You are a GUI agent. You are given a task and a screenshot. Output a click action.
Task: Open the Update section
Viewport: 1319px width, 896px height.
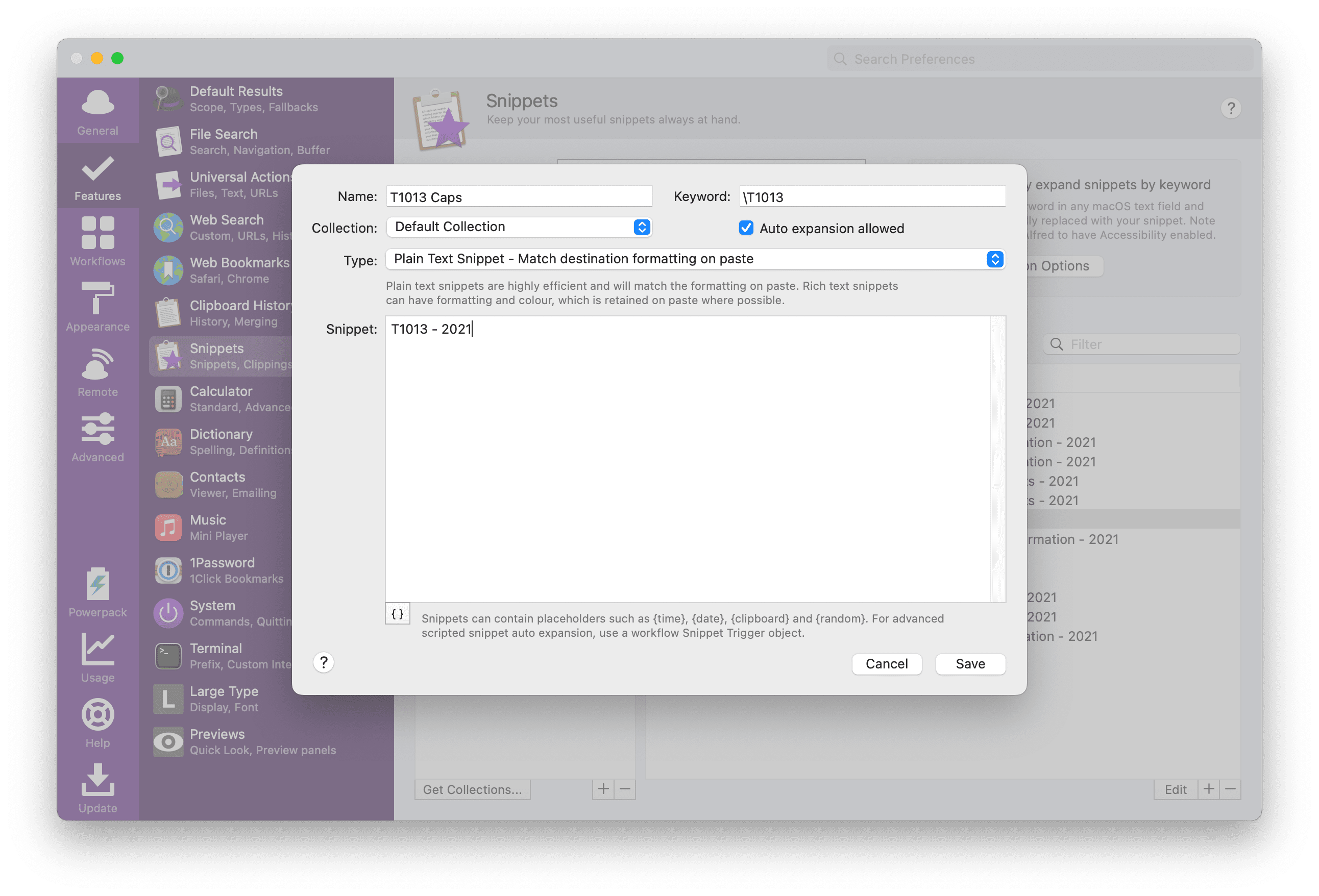(97, 788)
